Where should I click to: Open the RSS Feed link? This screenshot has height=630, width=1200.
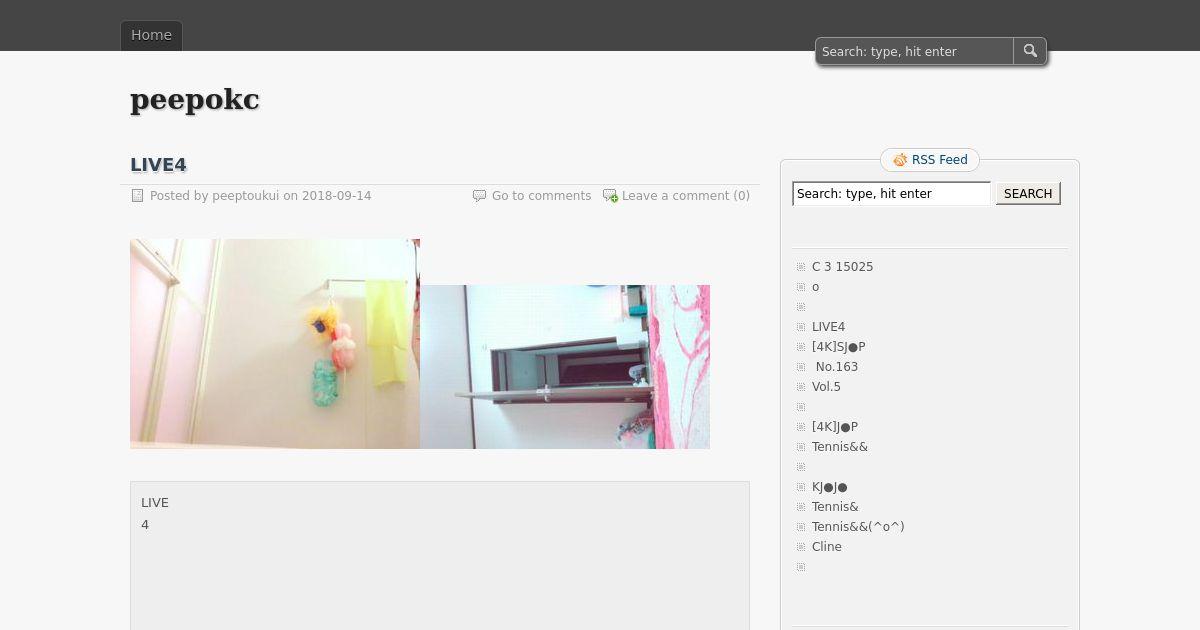(939, 160)
